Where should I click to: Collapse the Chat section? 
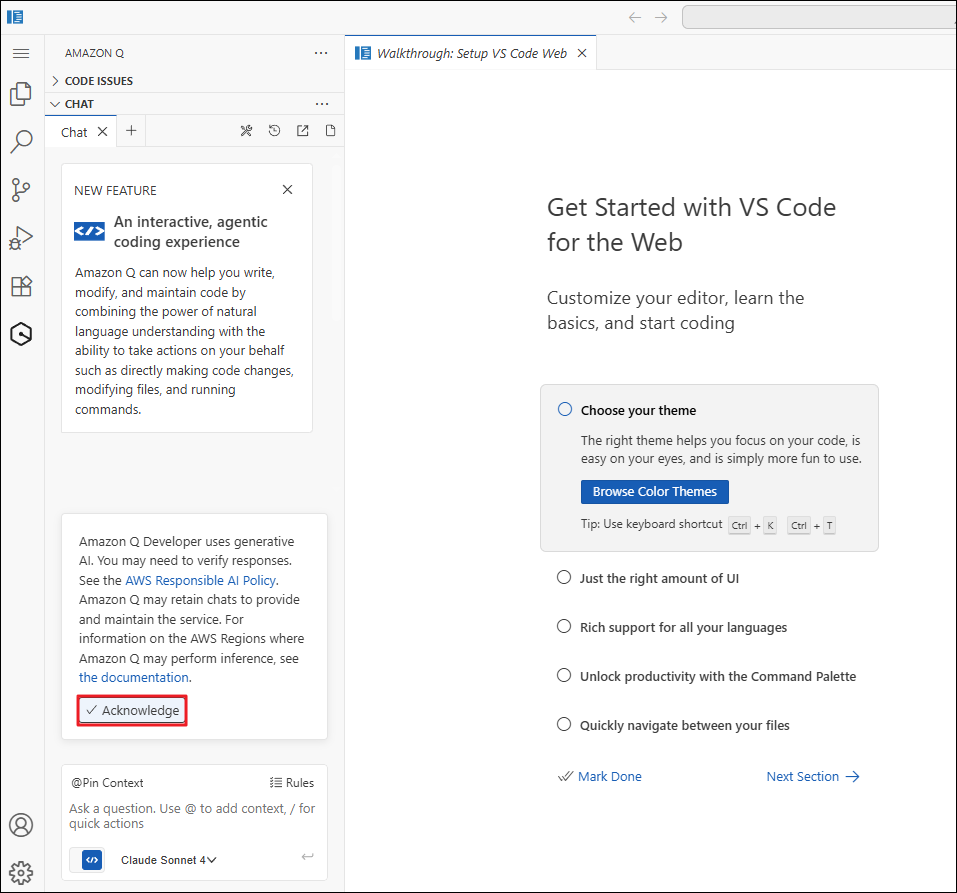(79, 104)
